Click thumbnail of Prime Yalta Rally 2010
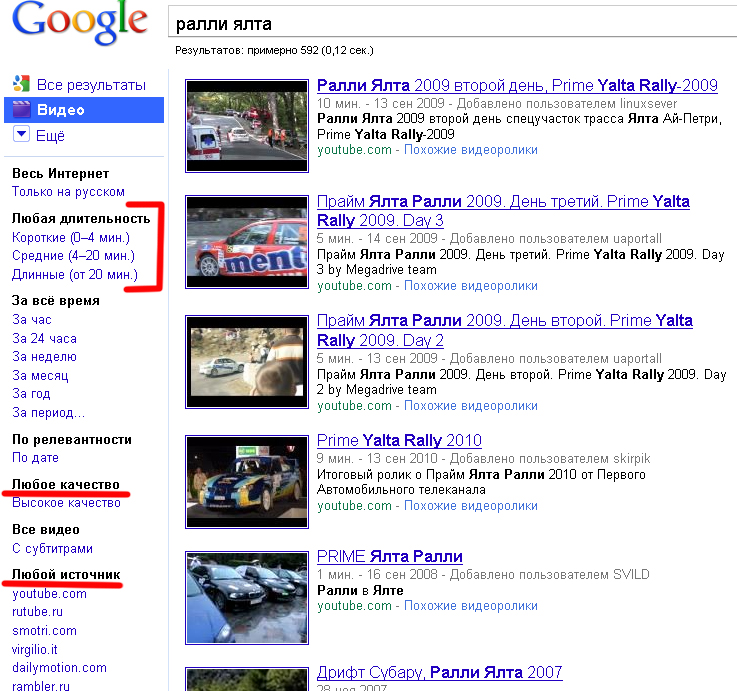Screen dimensions: 737x691 [x=247, y=482]
